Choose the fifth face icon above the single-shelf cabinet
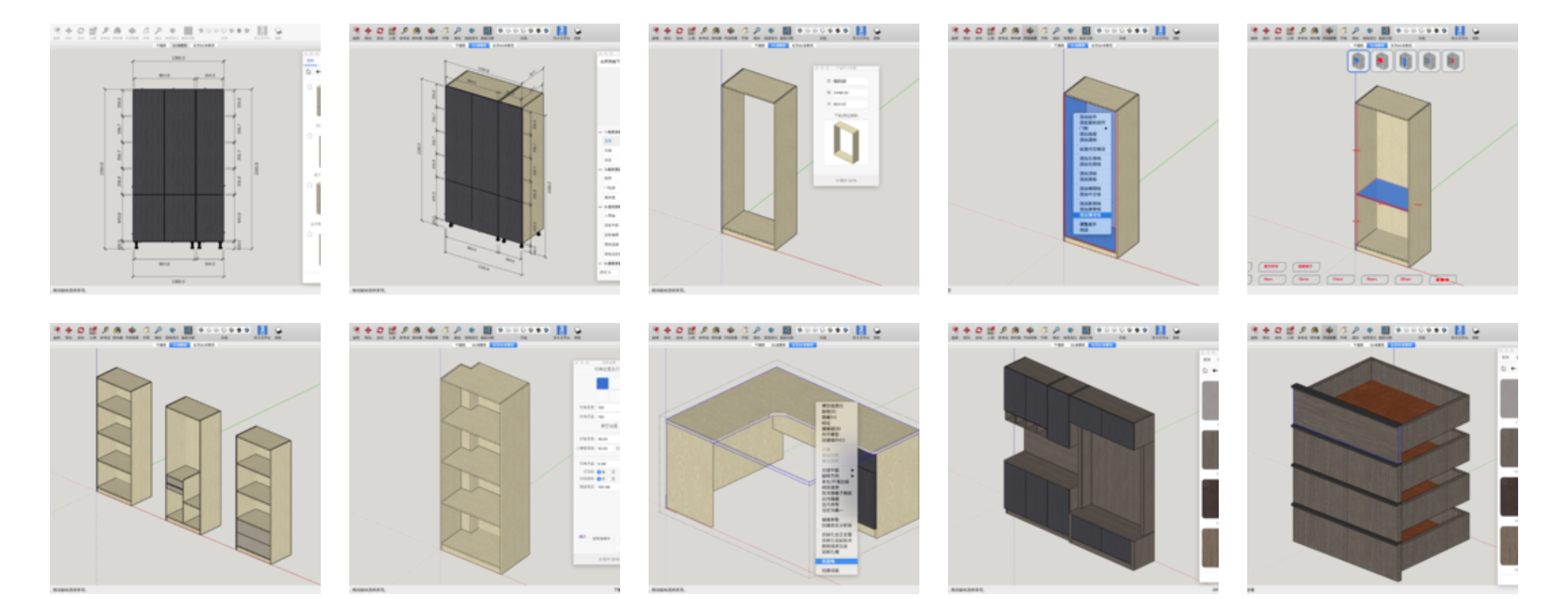 tap(1453, 62)
